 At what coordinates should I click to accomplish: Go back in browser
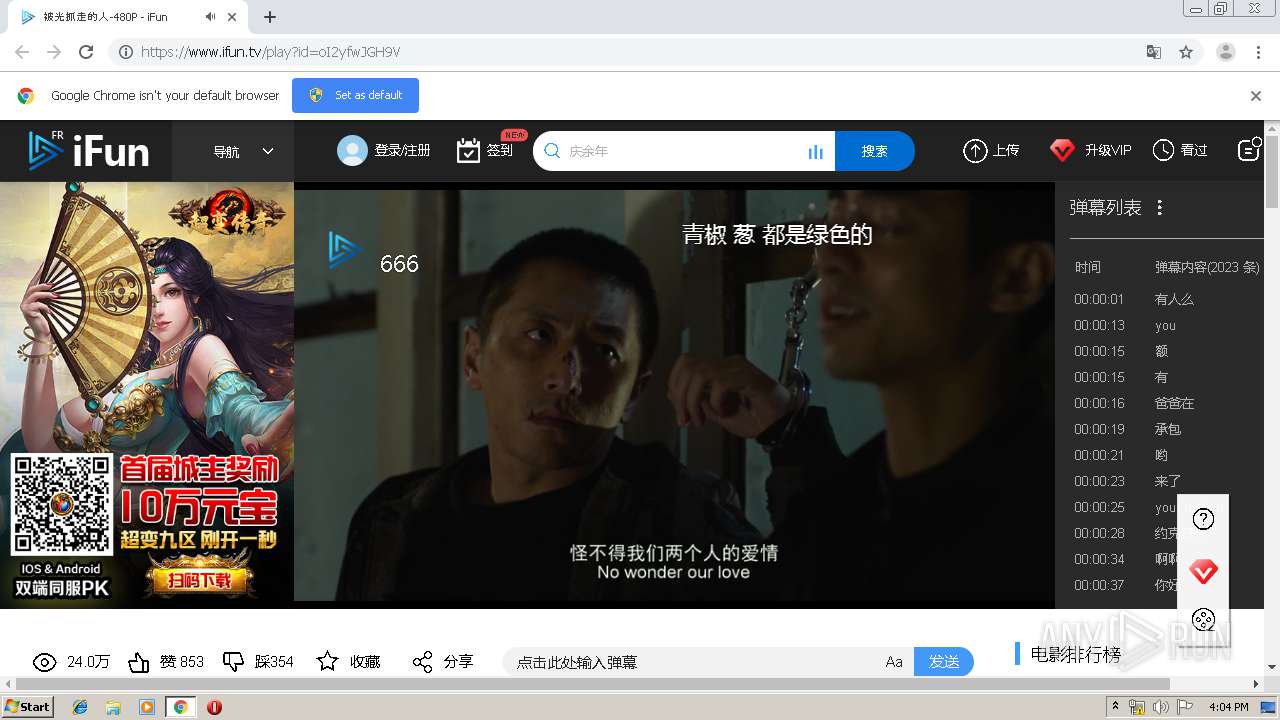[22, 52]
